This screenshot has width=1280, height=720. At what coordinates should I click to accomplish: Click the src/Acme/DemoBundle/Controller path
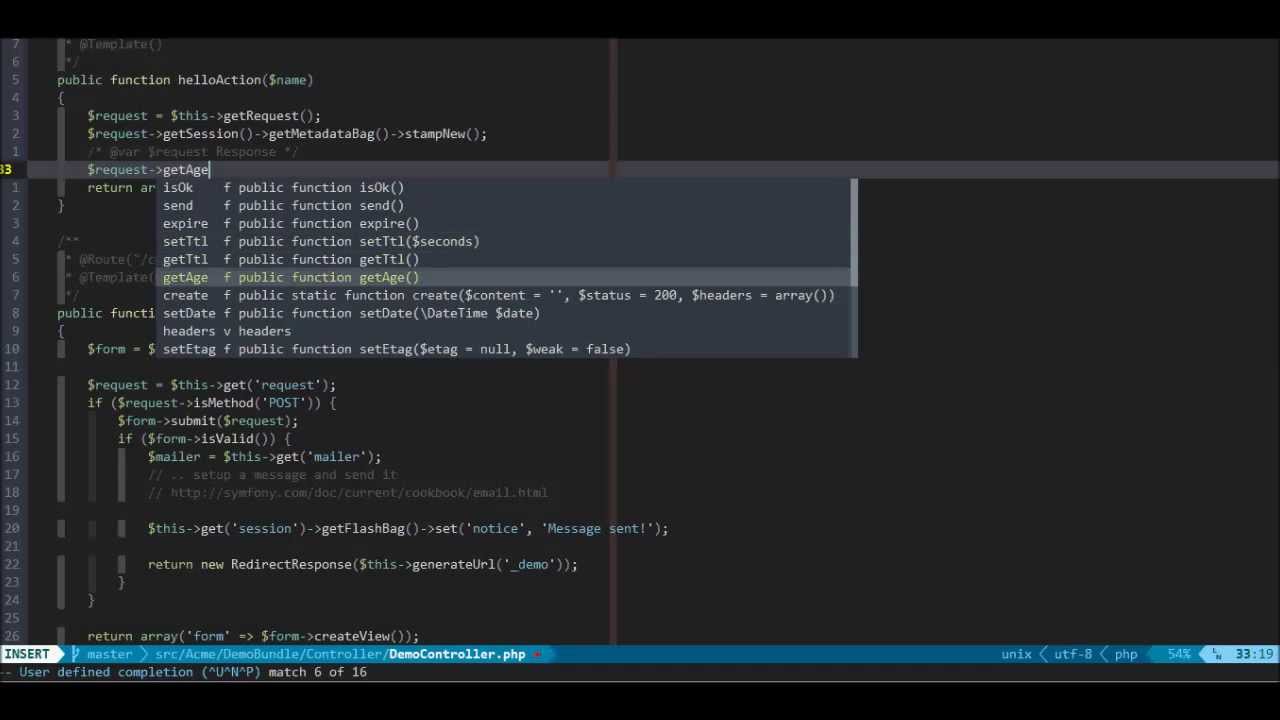coord(267,654)
